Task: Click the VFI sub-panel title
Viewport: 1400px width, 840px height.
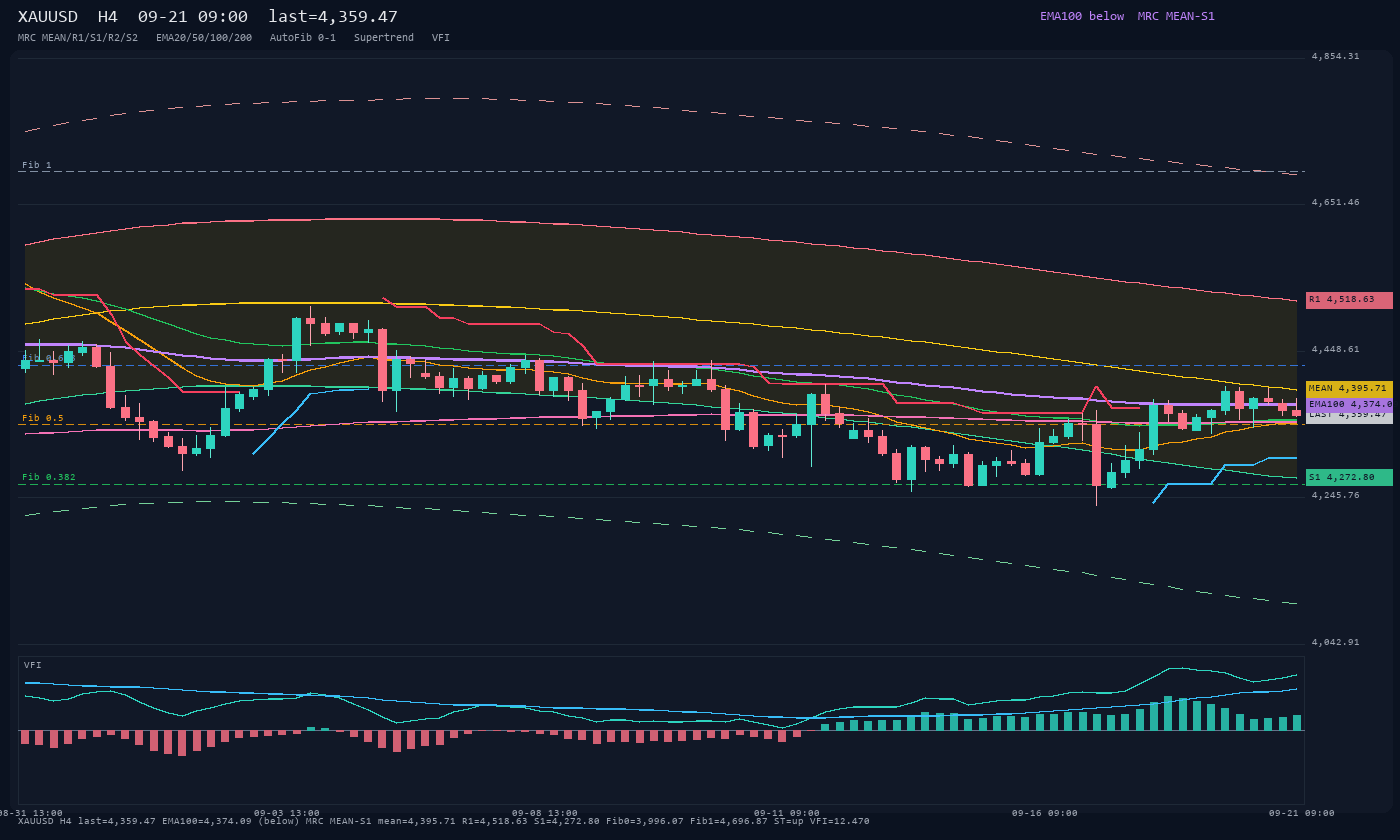Action: (x=33, y=666)
